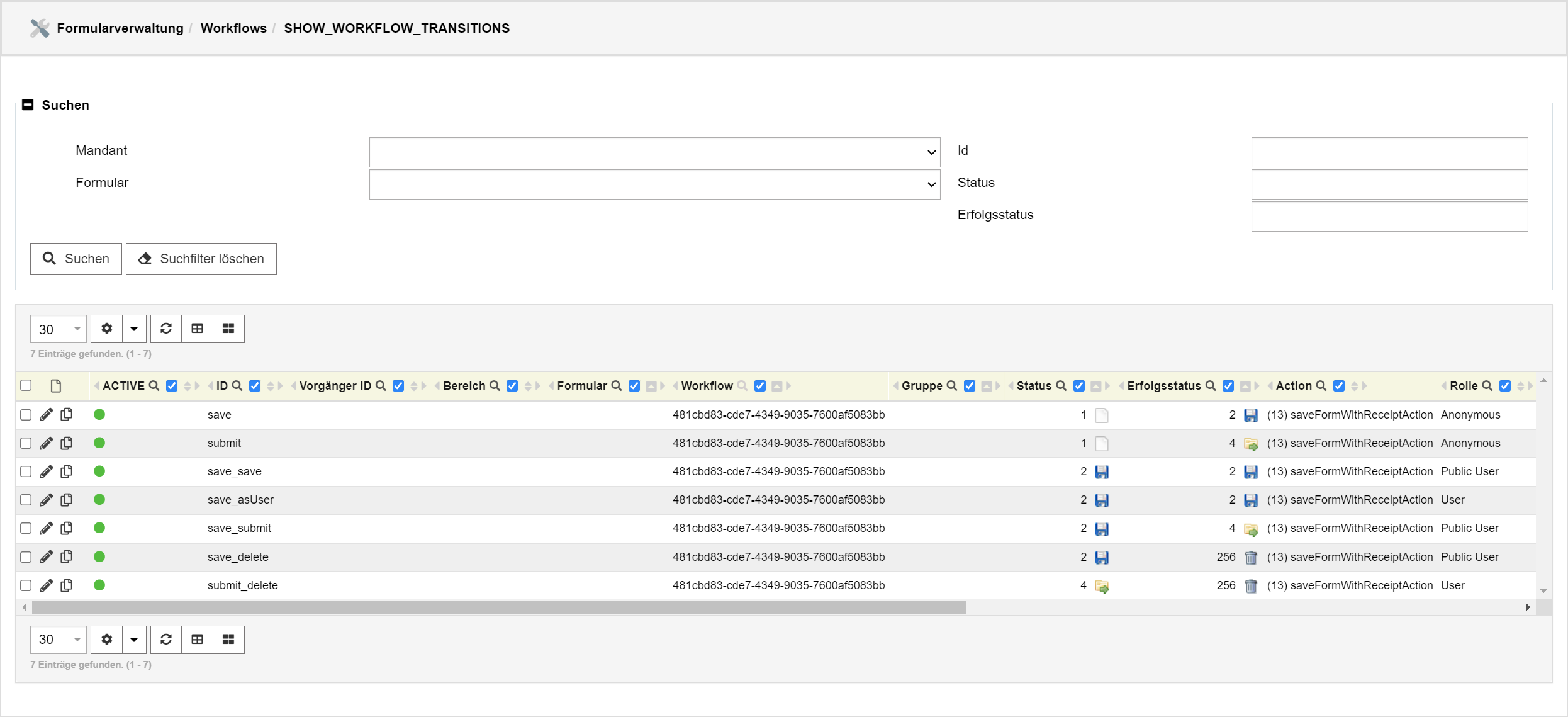Uncheck the Workflow column checkbox
The image size is (1568, 717).
click(760, 385)
